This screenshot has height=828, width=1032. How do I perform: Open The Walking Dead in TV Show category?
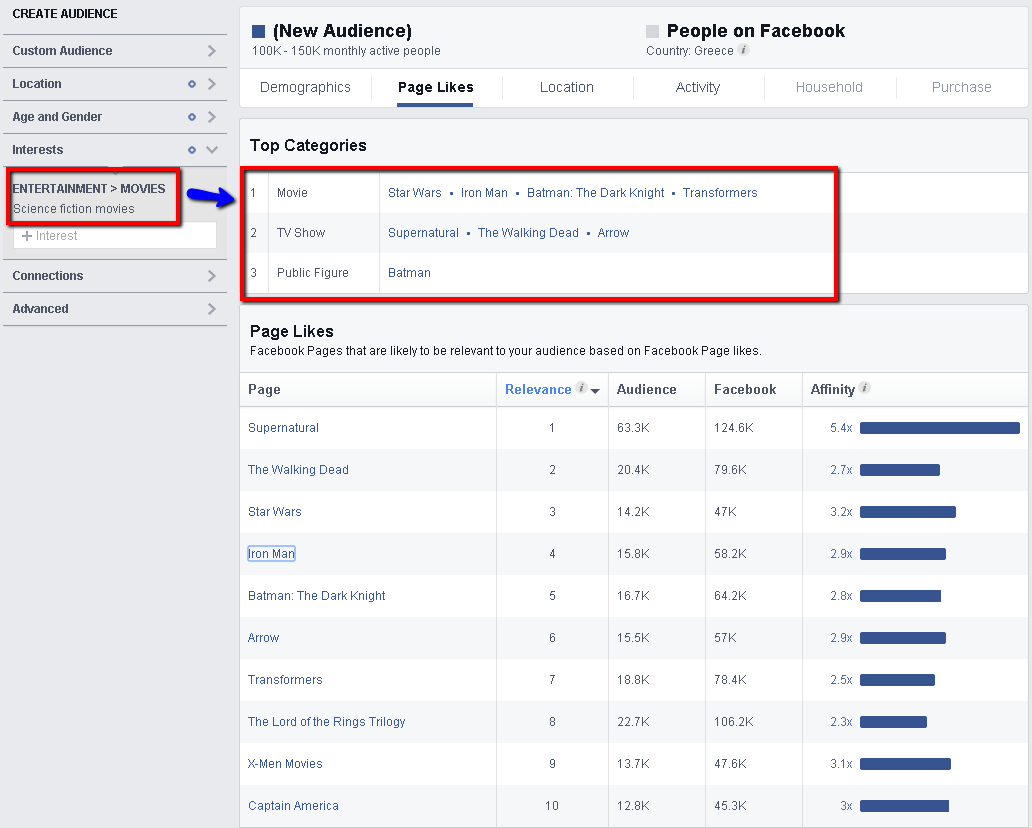(529, 233)
